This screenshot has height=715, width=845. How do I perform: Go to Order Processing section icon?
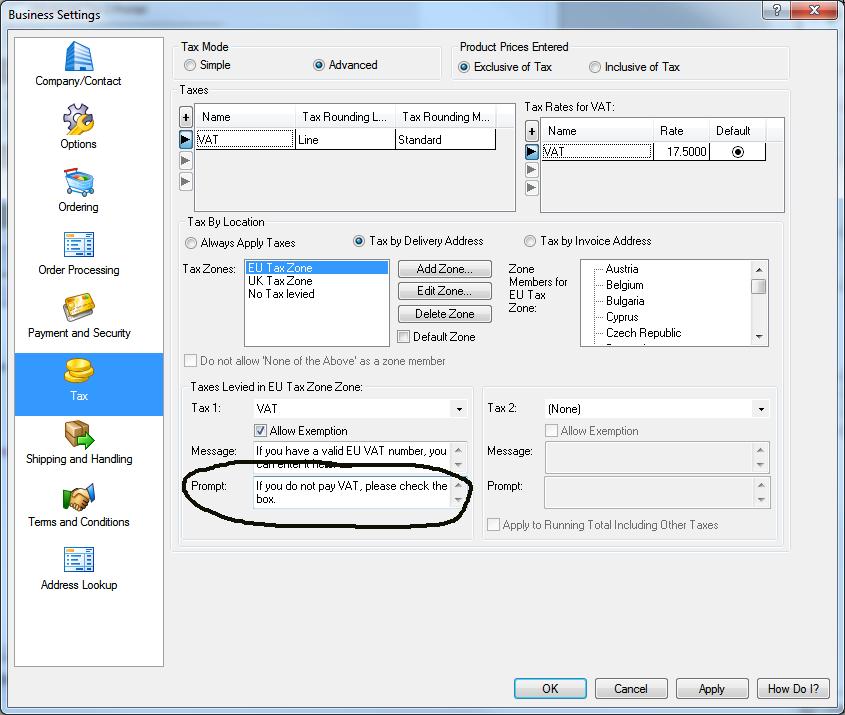(78, 247)
